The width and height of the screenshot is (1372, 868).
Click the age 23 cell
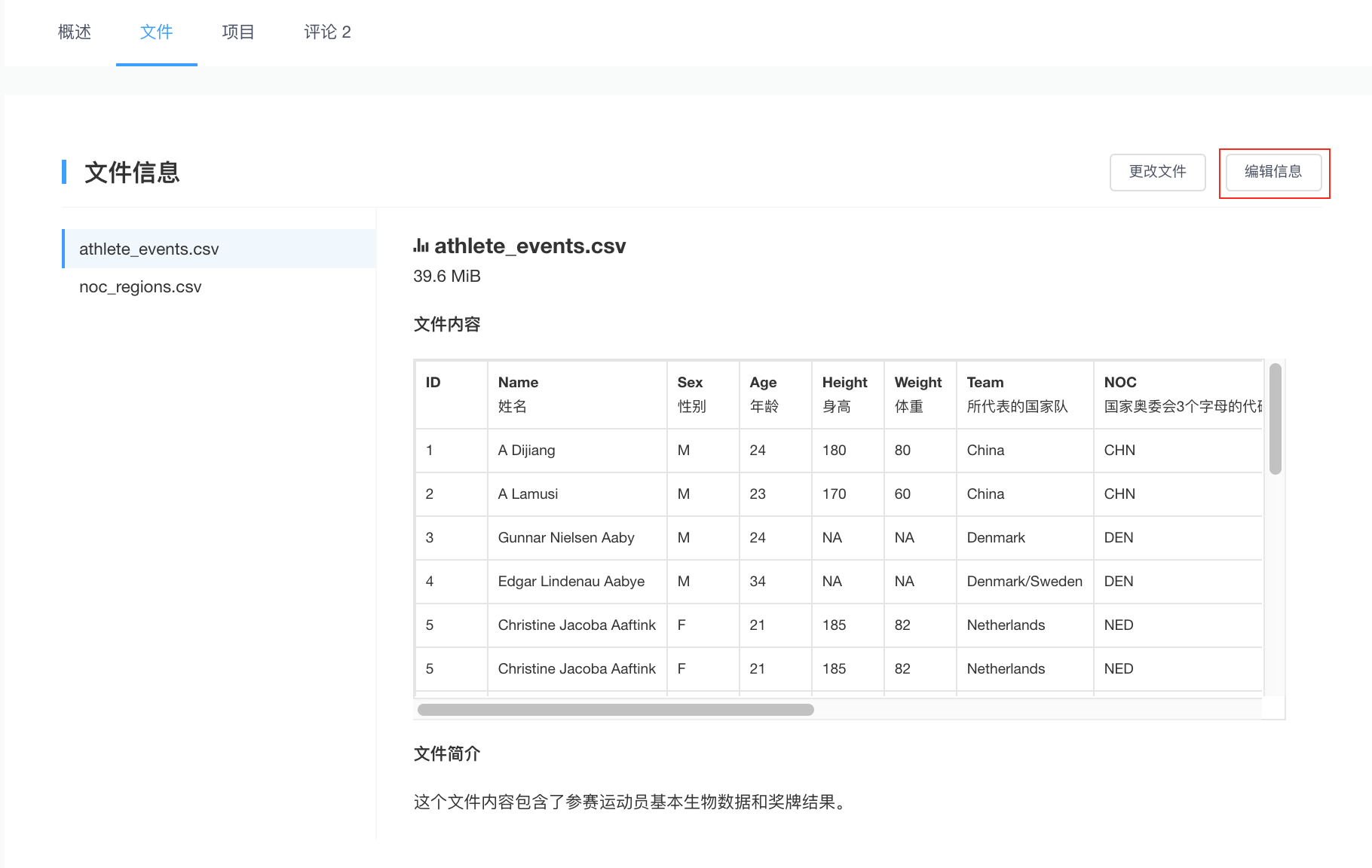(775, 494)
